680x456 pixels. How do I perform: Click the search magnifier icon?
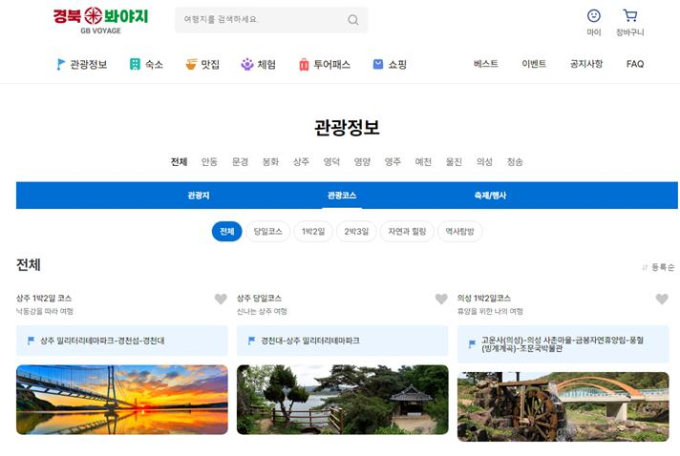point(353,20)
